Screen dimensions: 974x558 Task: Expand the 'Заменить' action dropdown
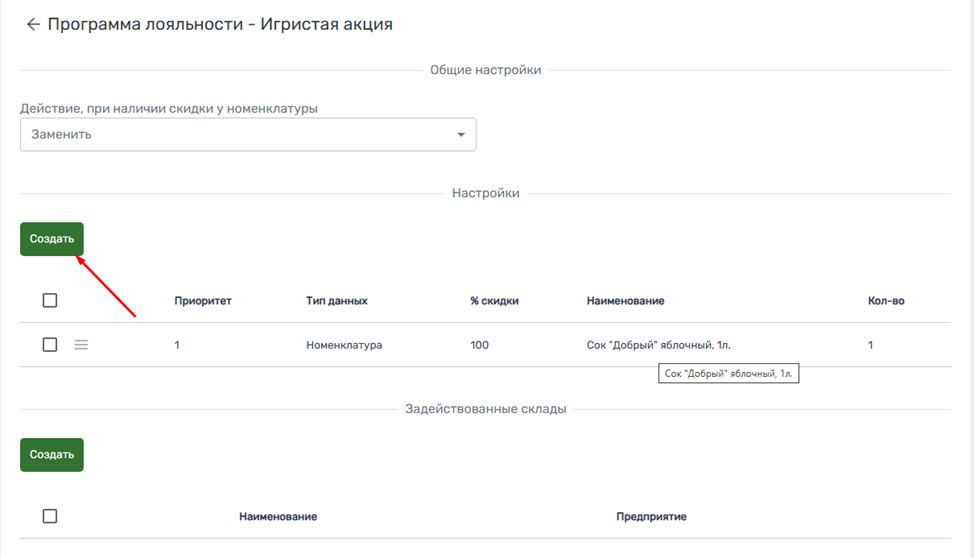pos(248,135)
